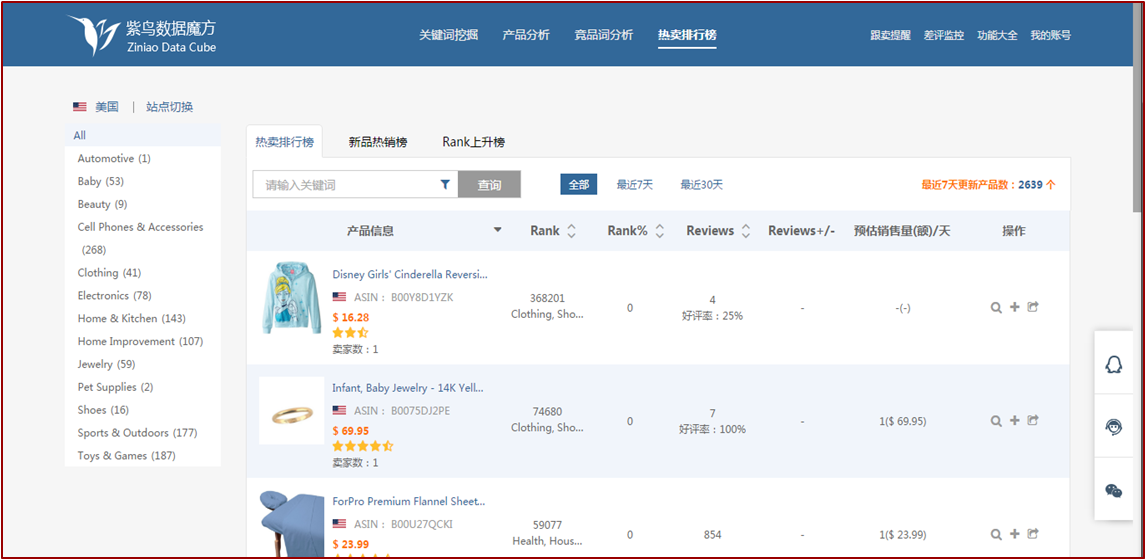
Task: Select the 全部 time filter
Action: (578, 185)
